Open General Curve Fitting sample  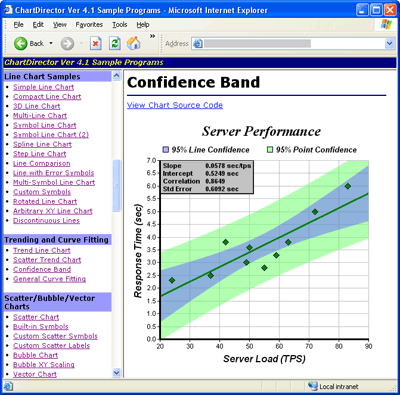point(49,279)
